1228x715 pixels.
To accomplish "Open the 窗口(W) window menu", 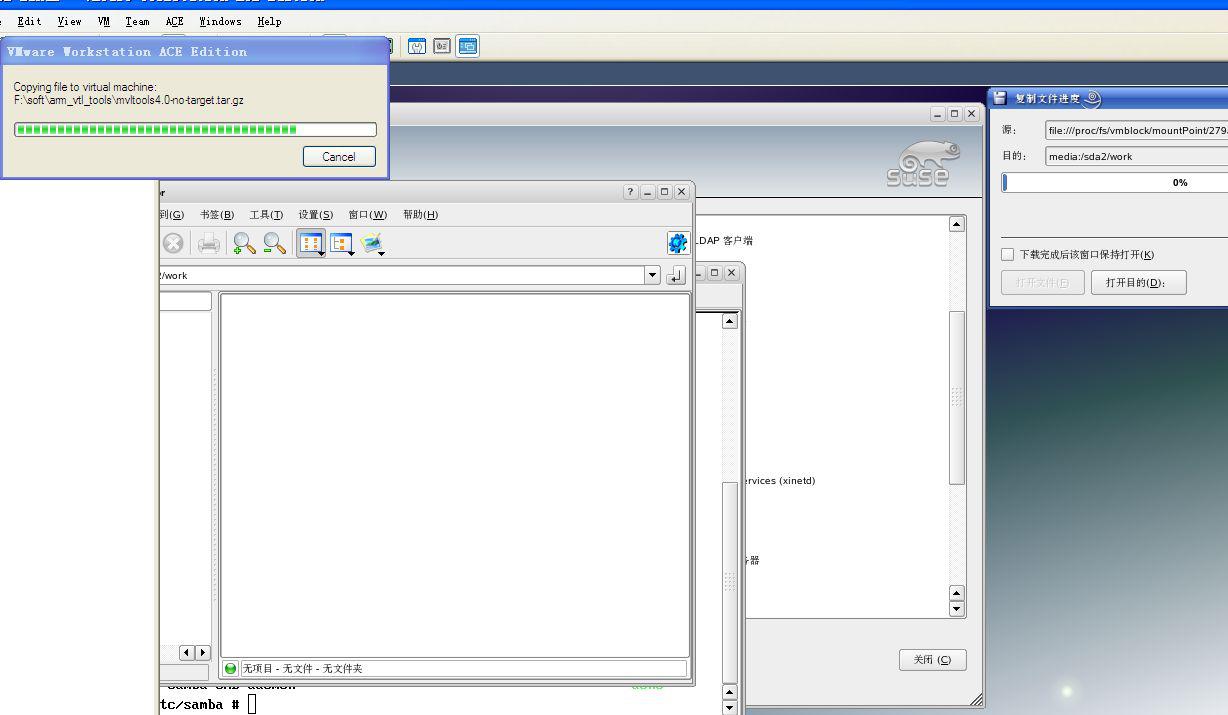I will coord(367,215).
